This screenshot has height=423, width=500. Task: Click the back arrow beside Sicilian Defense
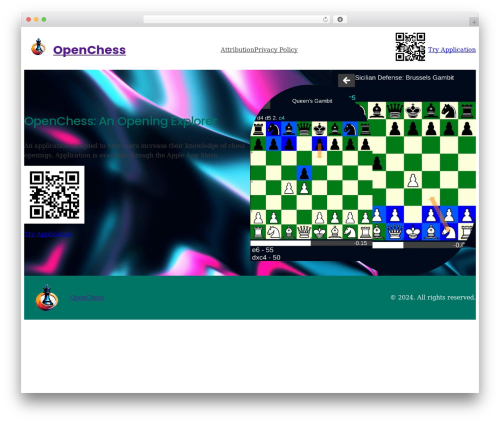(x=346, y=80)
